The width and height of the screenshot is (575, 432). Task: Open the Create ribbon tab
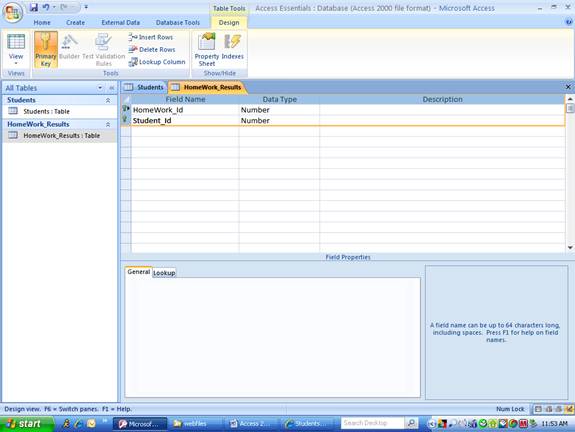coord(75,23)
